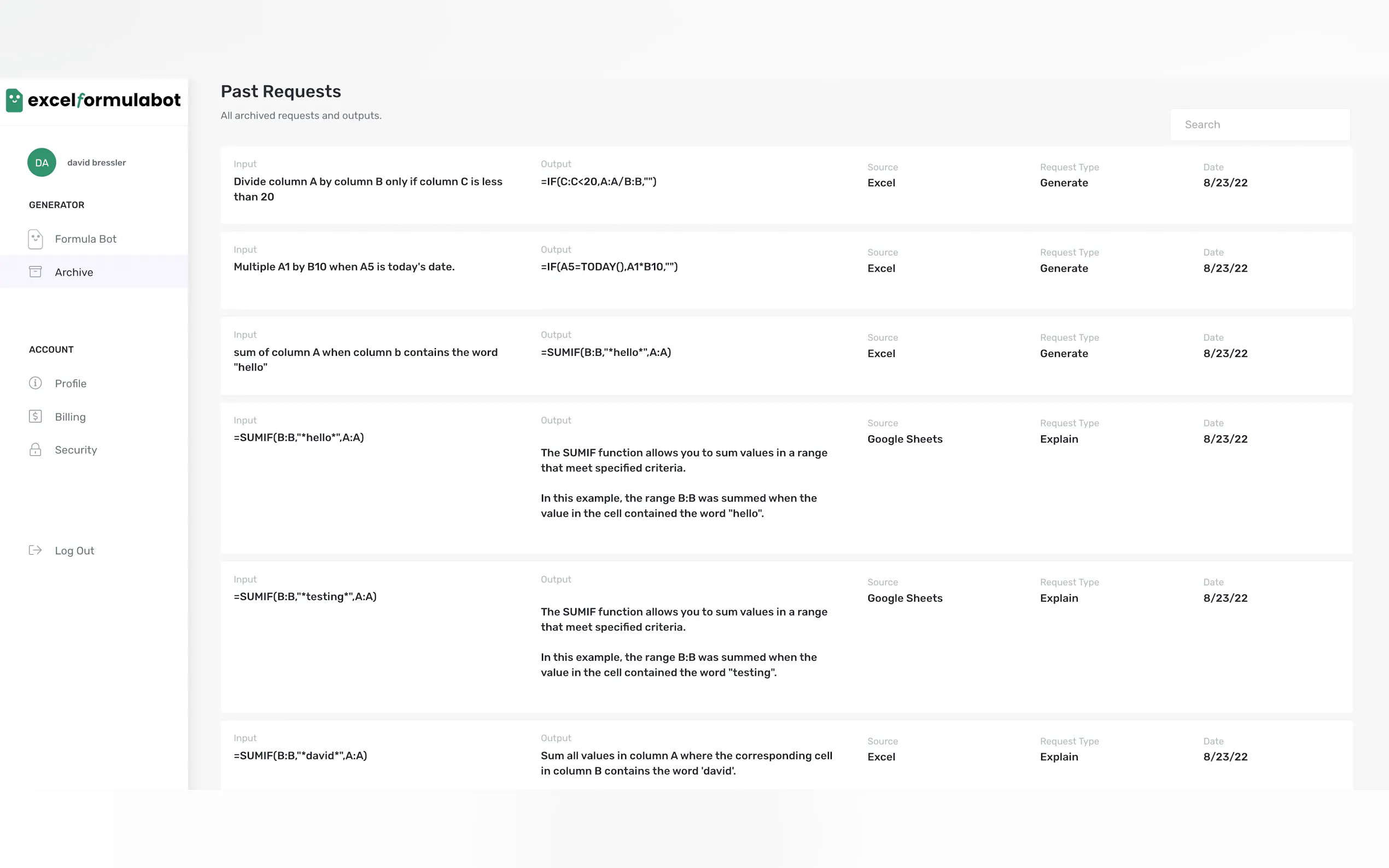Click the =IF(A5=TODAY(),A1*B10,"") output formula
Screen dimensions: 1389x868
609,266
